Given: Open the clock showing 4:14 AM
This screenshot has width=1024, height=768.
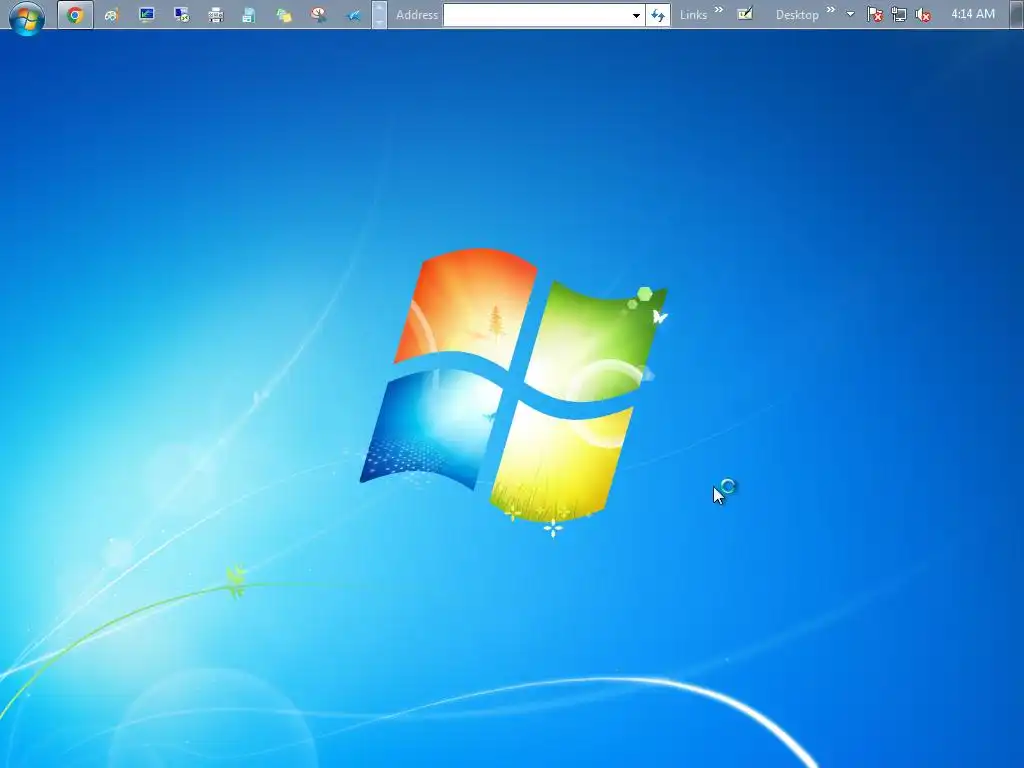Looking at the screenshot, I should tap(973, 14).
